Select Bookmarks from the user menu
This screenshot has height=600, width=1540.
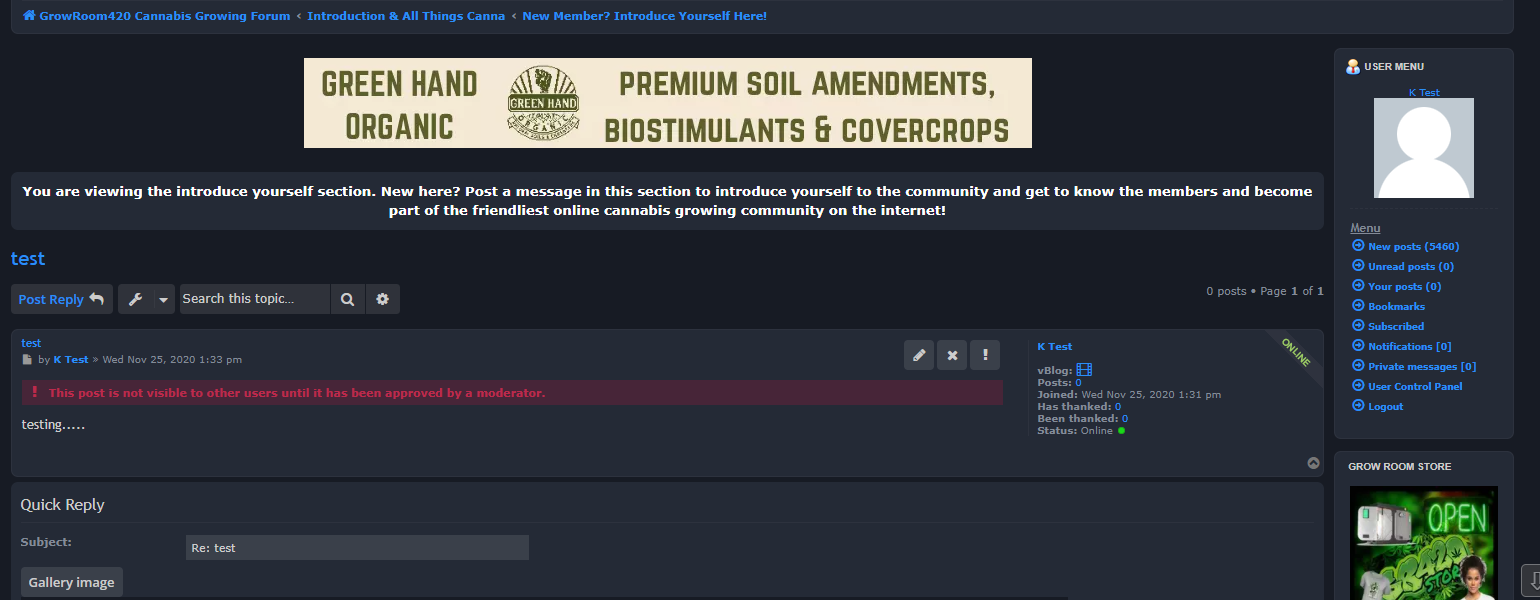(1396, 306)
